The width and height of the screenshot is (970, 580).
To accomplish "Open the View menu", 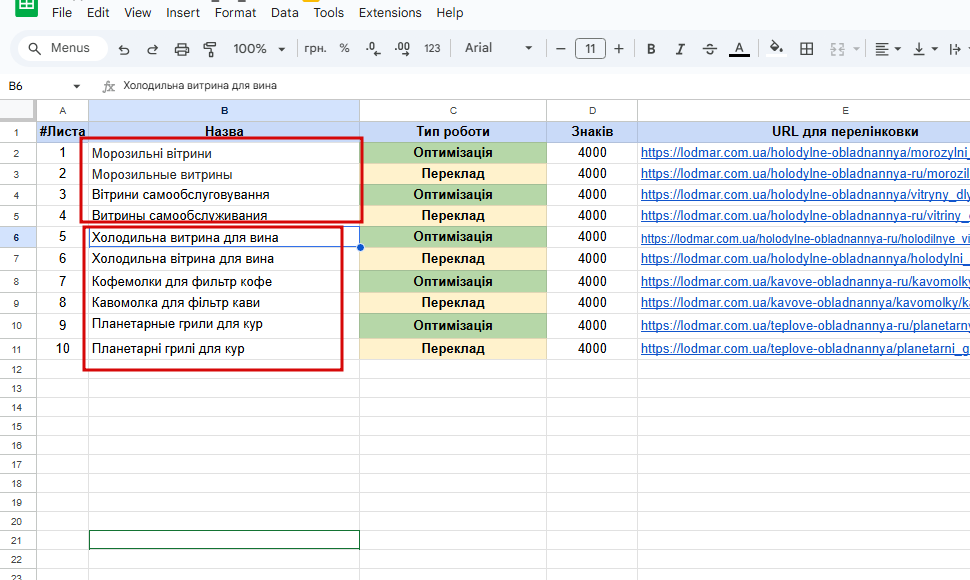I will pyautogui.click(x=137, y=12).
